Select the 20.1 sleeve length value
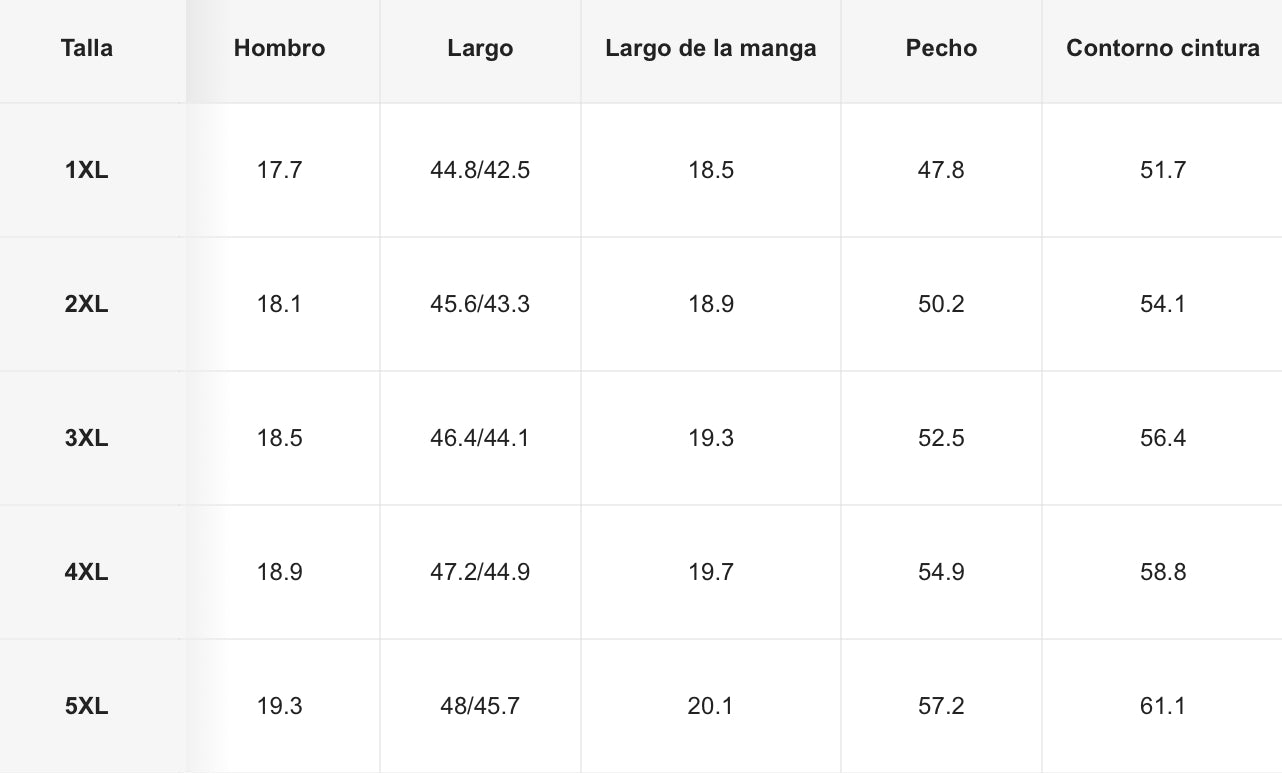The width and height of the screenshot is (1282, 774). [x=710, y=706]
